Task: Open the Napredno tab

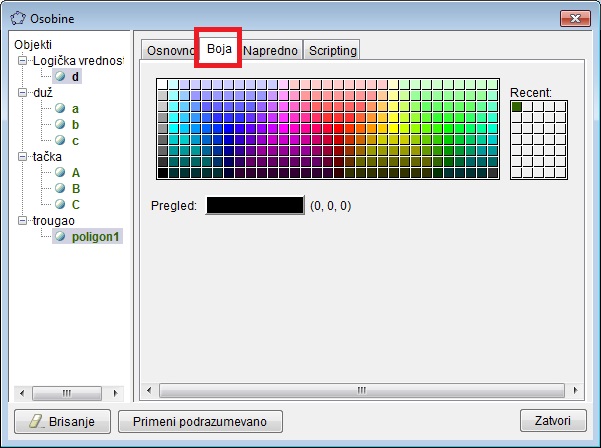Action: point(270,50)
